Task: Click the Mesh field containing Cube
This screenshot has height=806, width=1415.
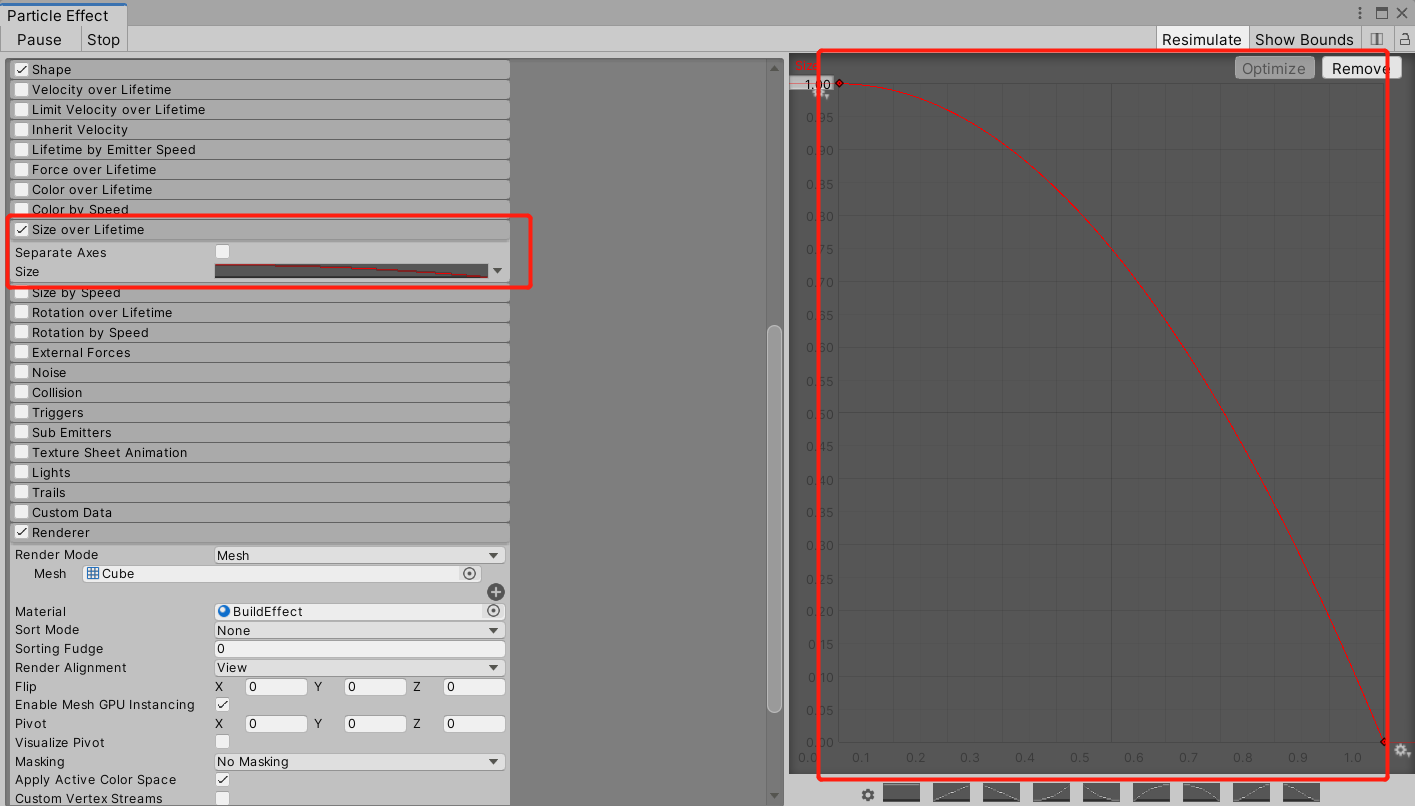Action: pos(282,573)
